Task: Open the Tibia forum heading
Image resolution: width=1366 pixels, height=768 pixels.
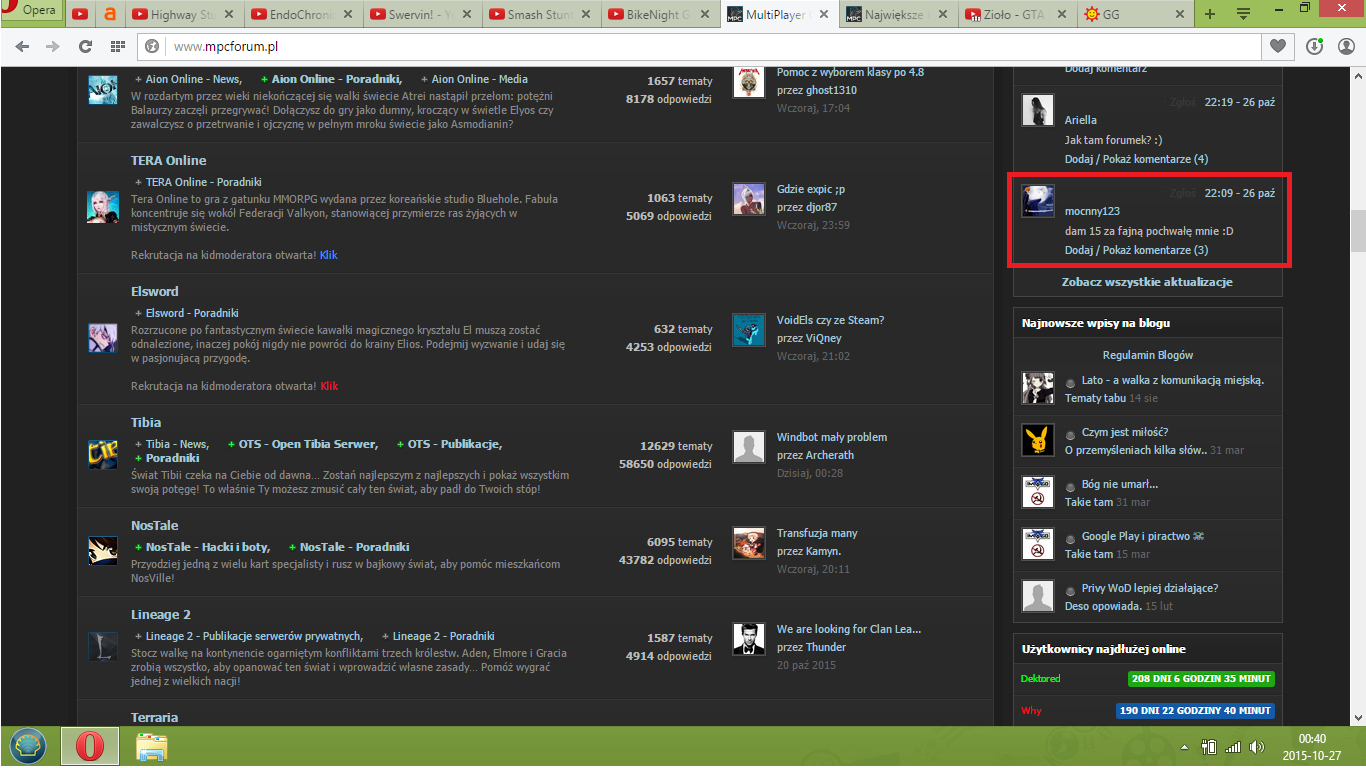Action: coord(146,422)
